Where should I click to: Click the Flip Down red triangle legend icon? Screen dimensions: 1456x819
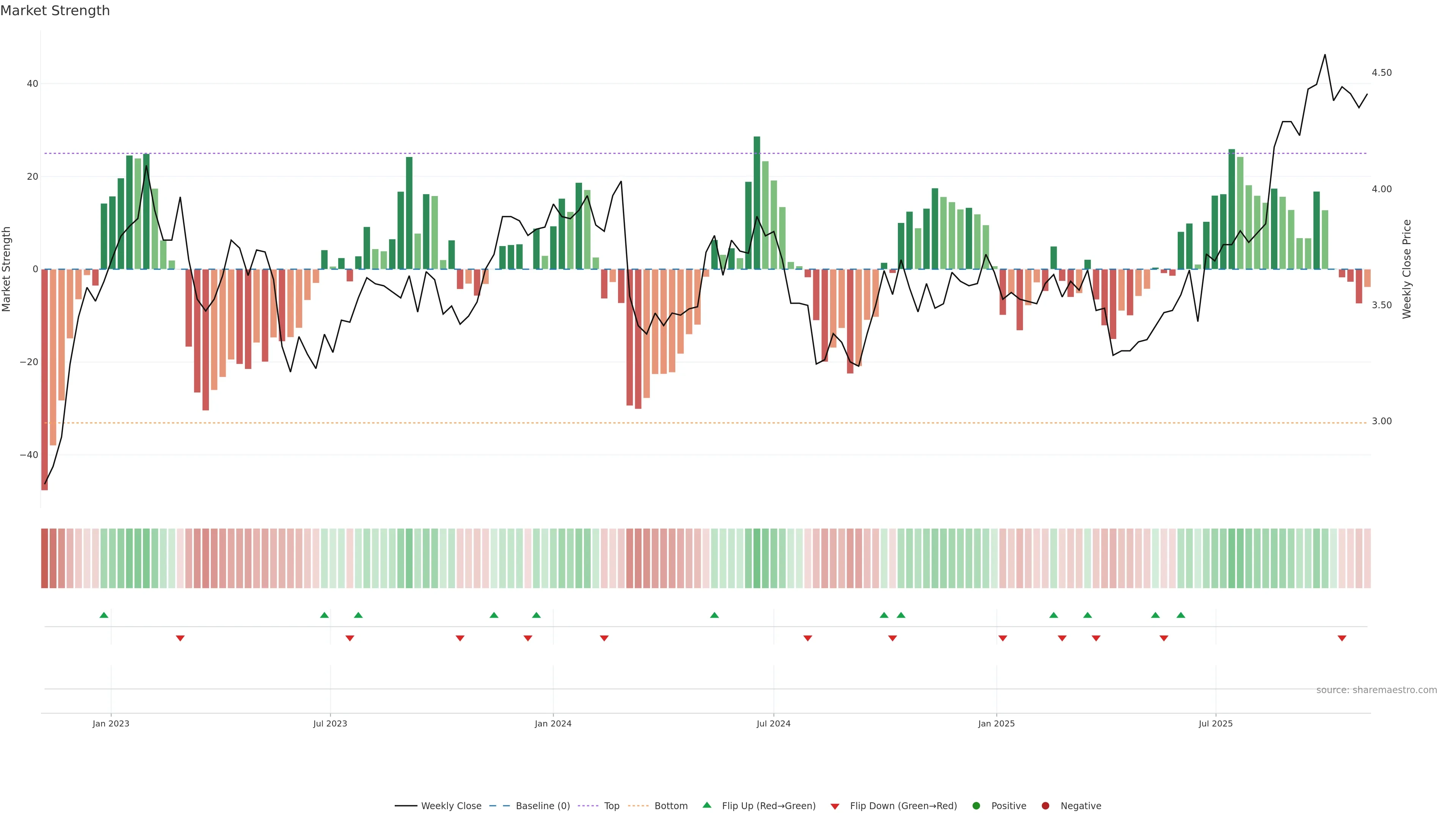(x=835, y=806)
